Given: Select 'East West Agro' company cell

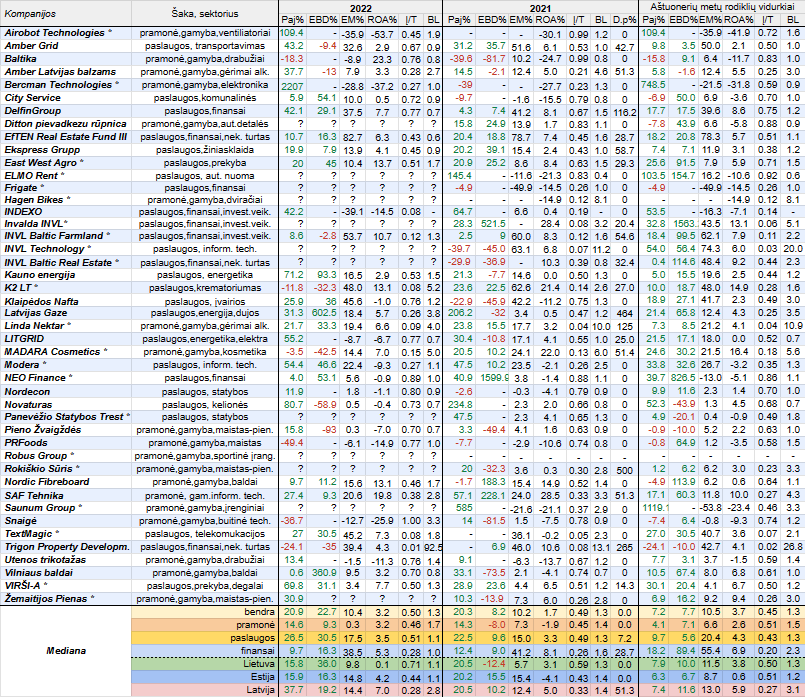Looking at the screenshot, I should pyautogui.click(x=66, y=163).
